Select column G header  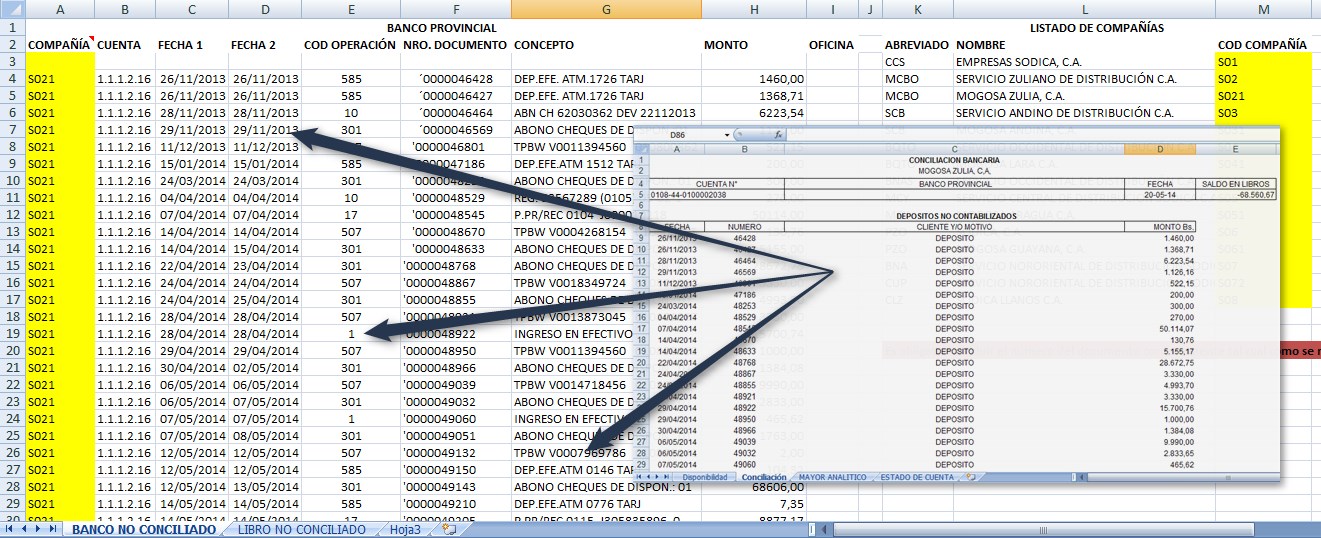click(605, 9)
